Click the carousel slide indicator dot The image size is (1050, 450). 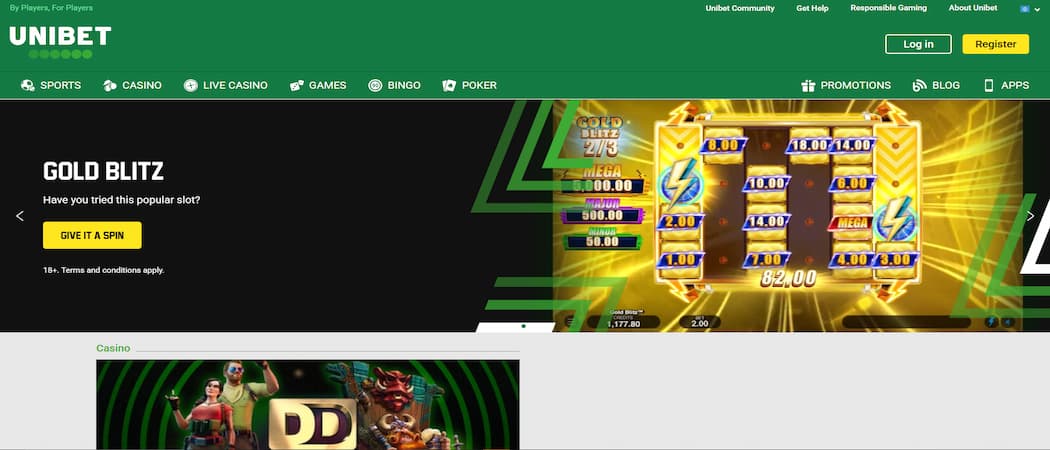pyautogui.click(x=523, y=326)
